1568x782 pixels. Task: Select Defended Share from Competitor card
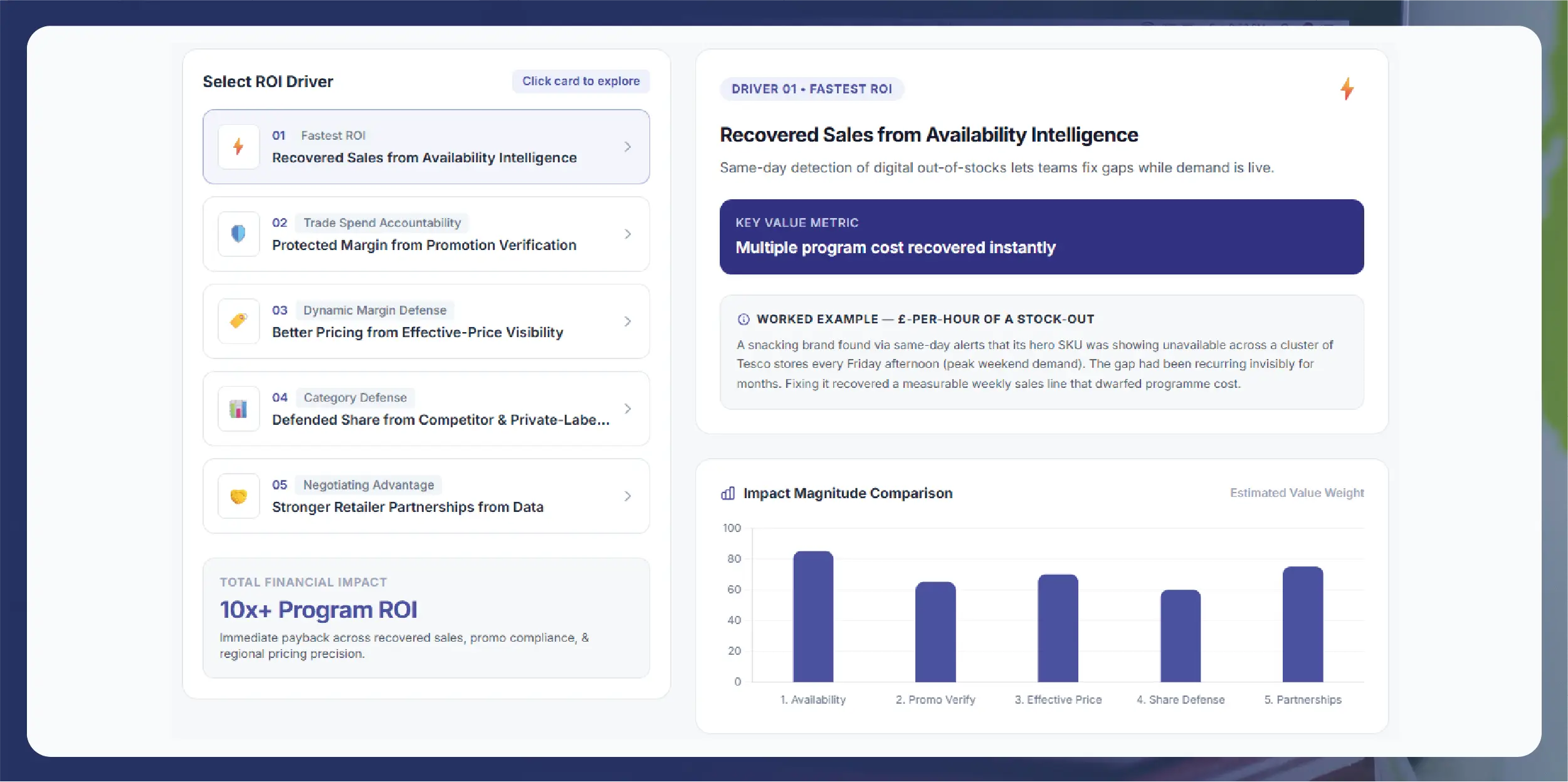click(x=426, y=409)
